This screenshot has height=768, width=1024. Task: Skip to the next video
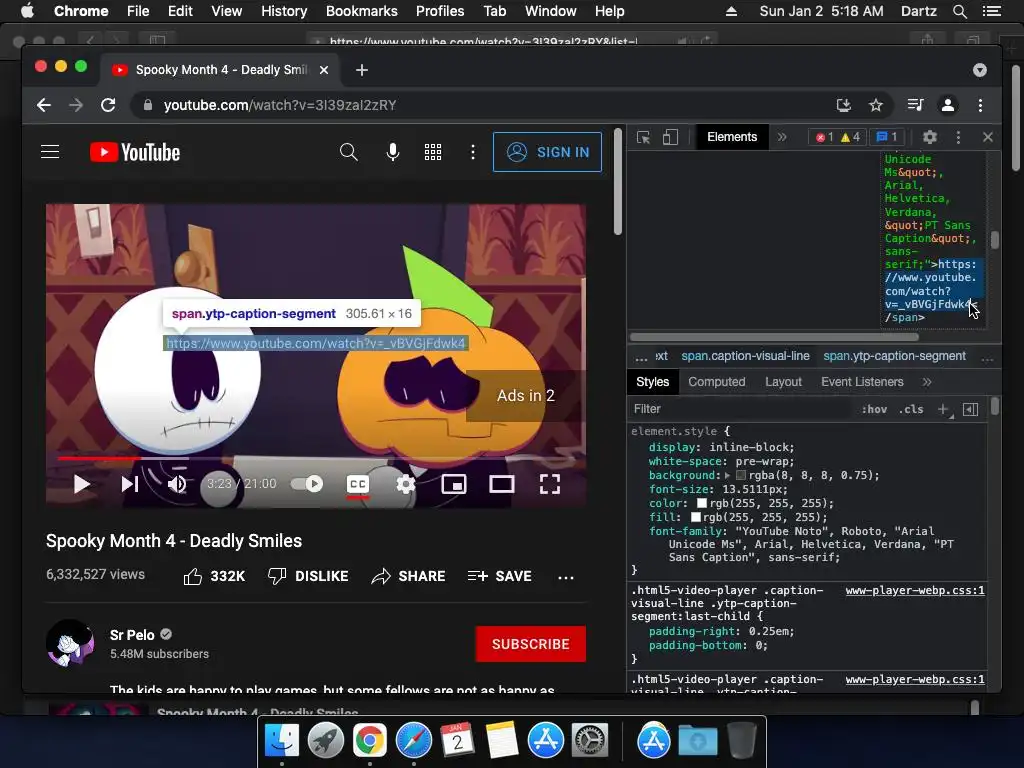click(x=130, y=484)
